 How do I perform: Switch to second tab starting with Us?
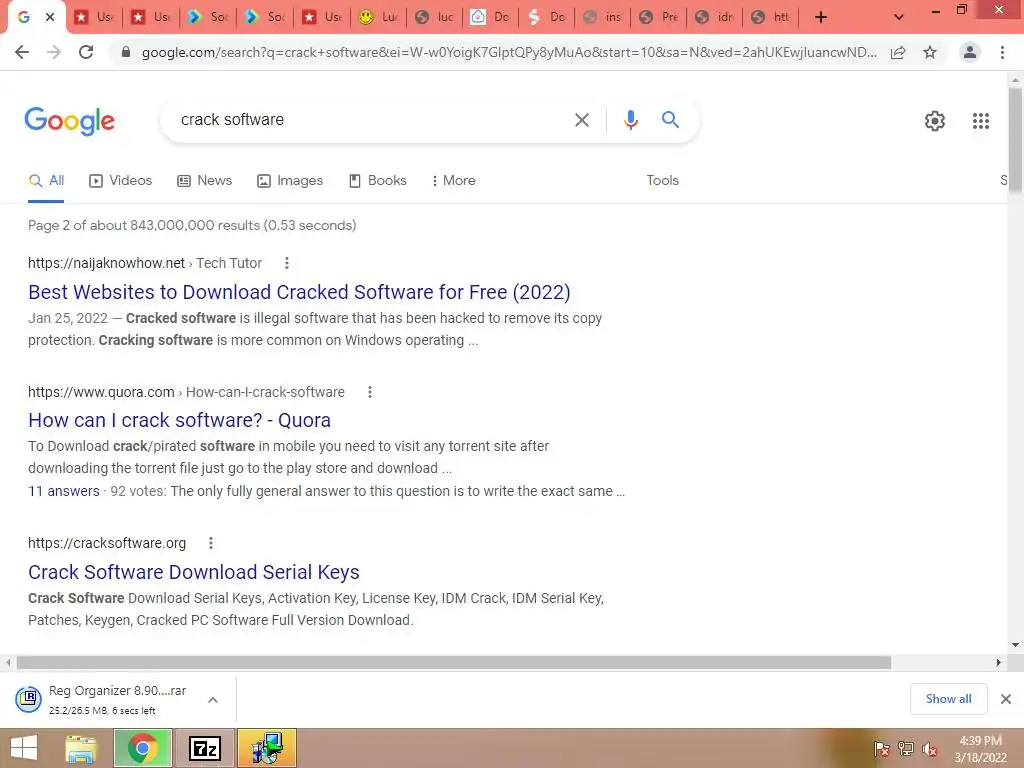coord(151,17)
